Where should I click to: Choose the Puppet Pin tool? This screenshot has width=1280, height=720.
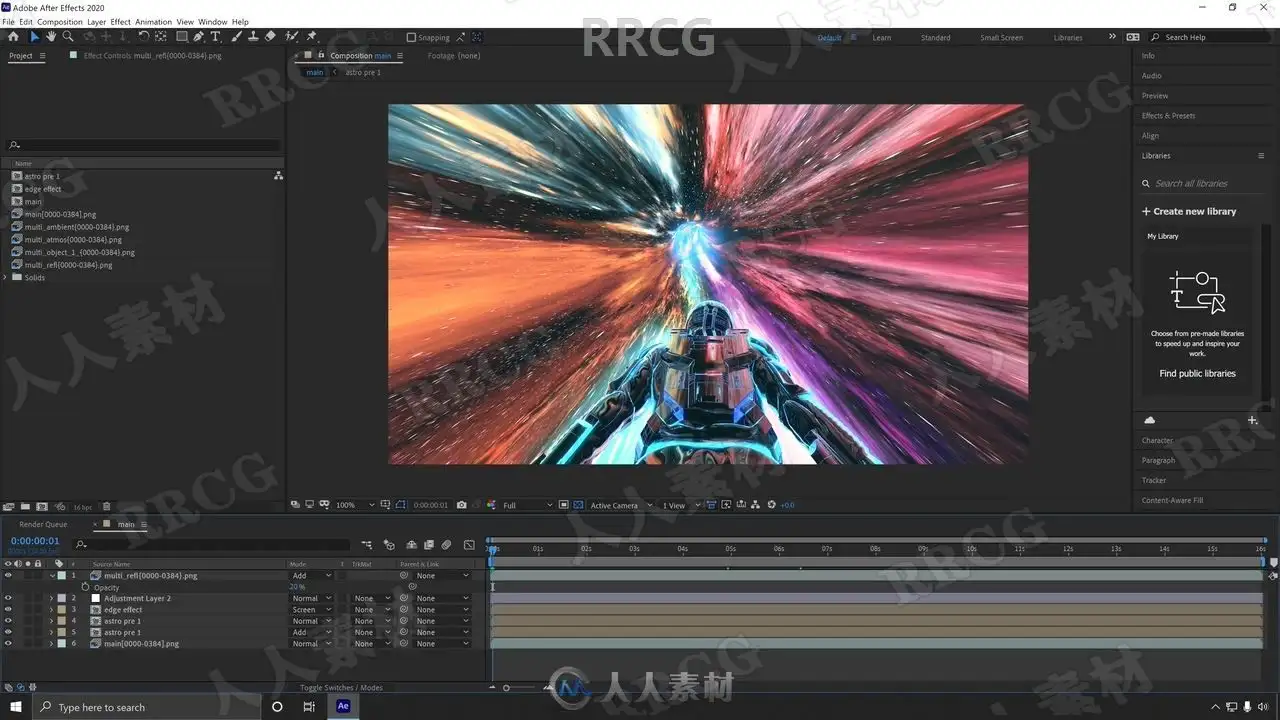click(x=311, y=37)
